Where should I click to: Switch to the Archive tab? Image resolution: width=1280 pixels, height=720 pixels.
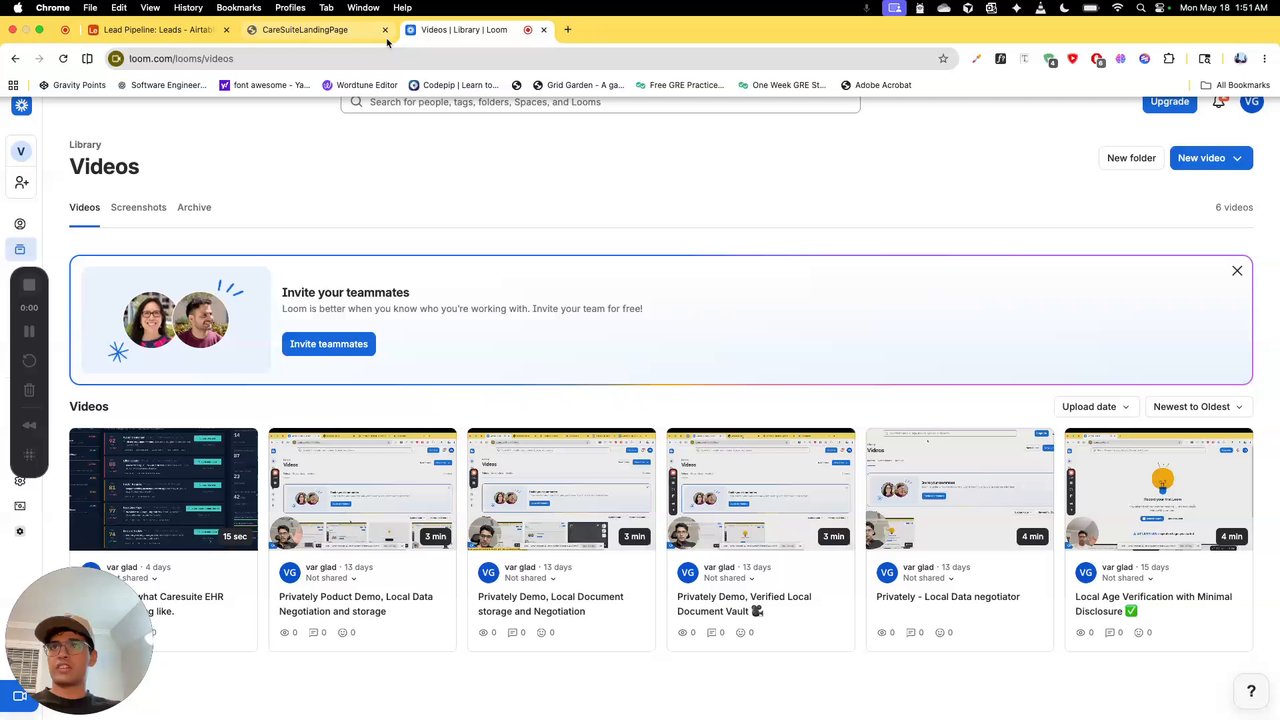pos(194,207)
